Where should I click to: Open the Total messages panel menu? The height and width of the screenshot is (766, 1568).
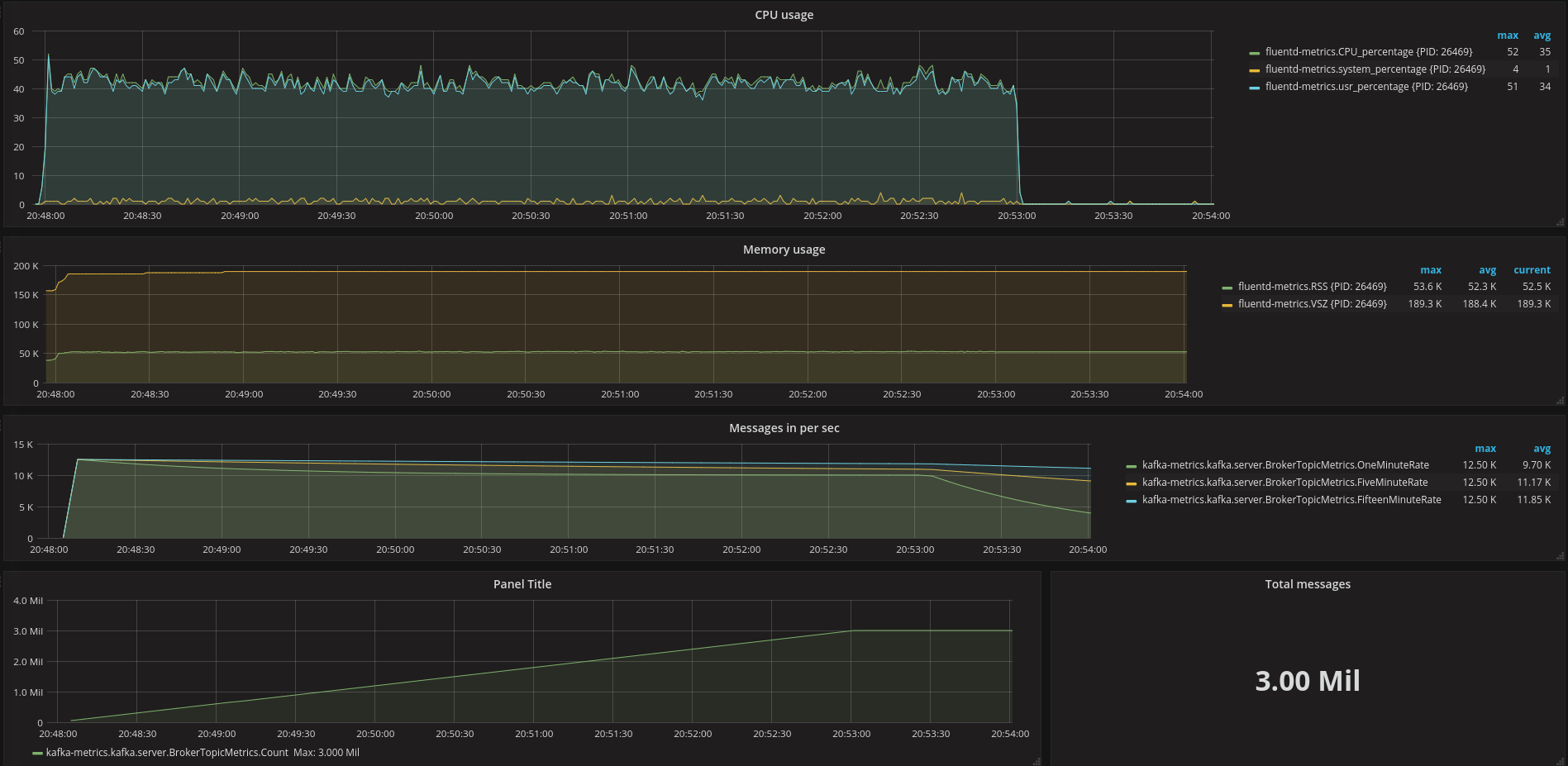1307,584
